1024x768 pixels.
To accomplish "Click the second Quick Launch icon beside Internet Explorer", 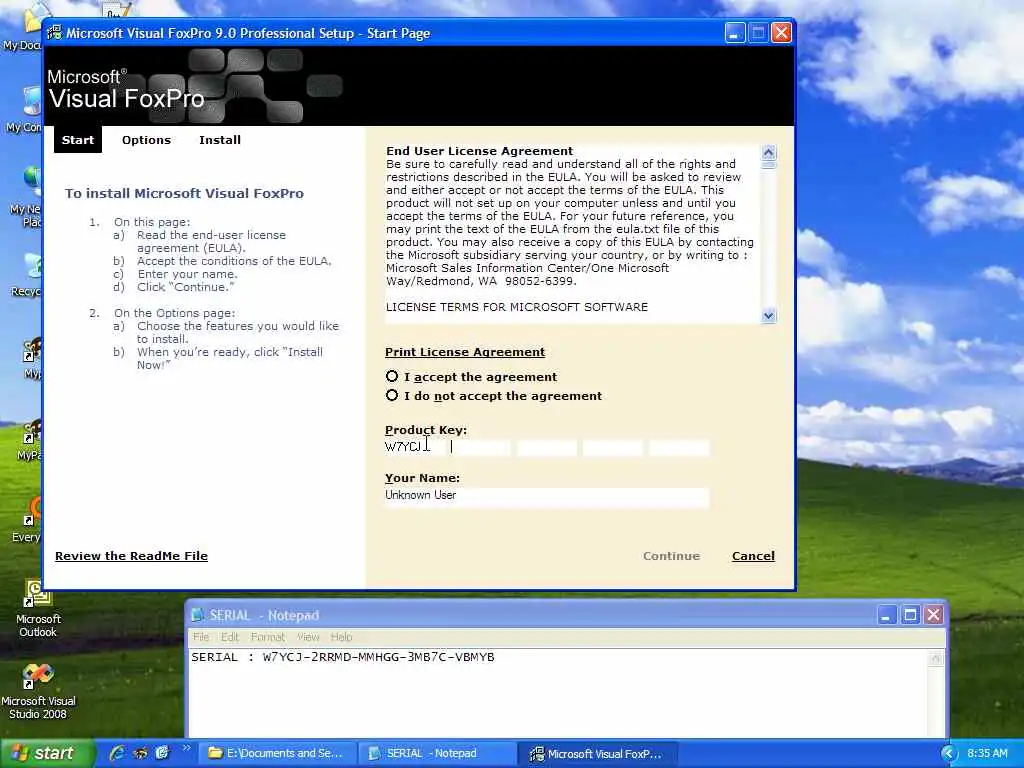I will [x=140, y=753].
